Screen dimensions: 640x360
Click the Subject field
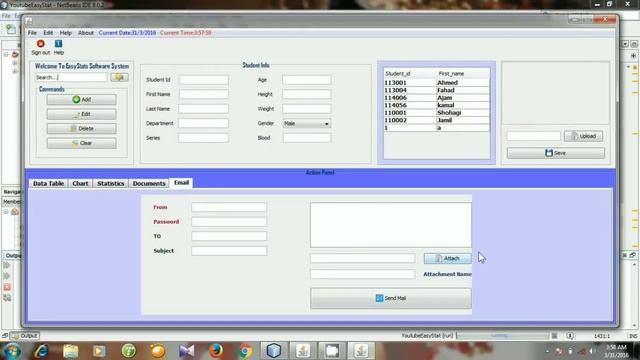[229, 251]
